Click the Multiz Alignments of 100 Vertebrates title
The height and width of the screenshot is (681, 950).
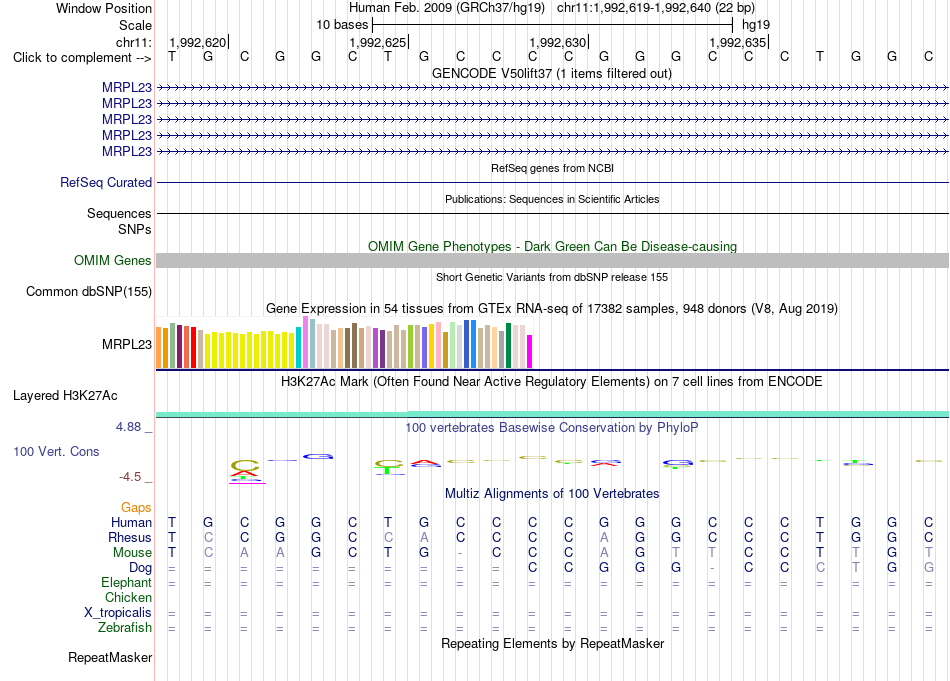[x=551, y=494]
